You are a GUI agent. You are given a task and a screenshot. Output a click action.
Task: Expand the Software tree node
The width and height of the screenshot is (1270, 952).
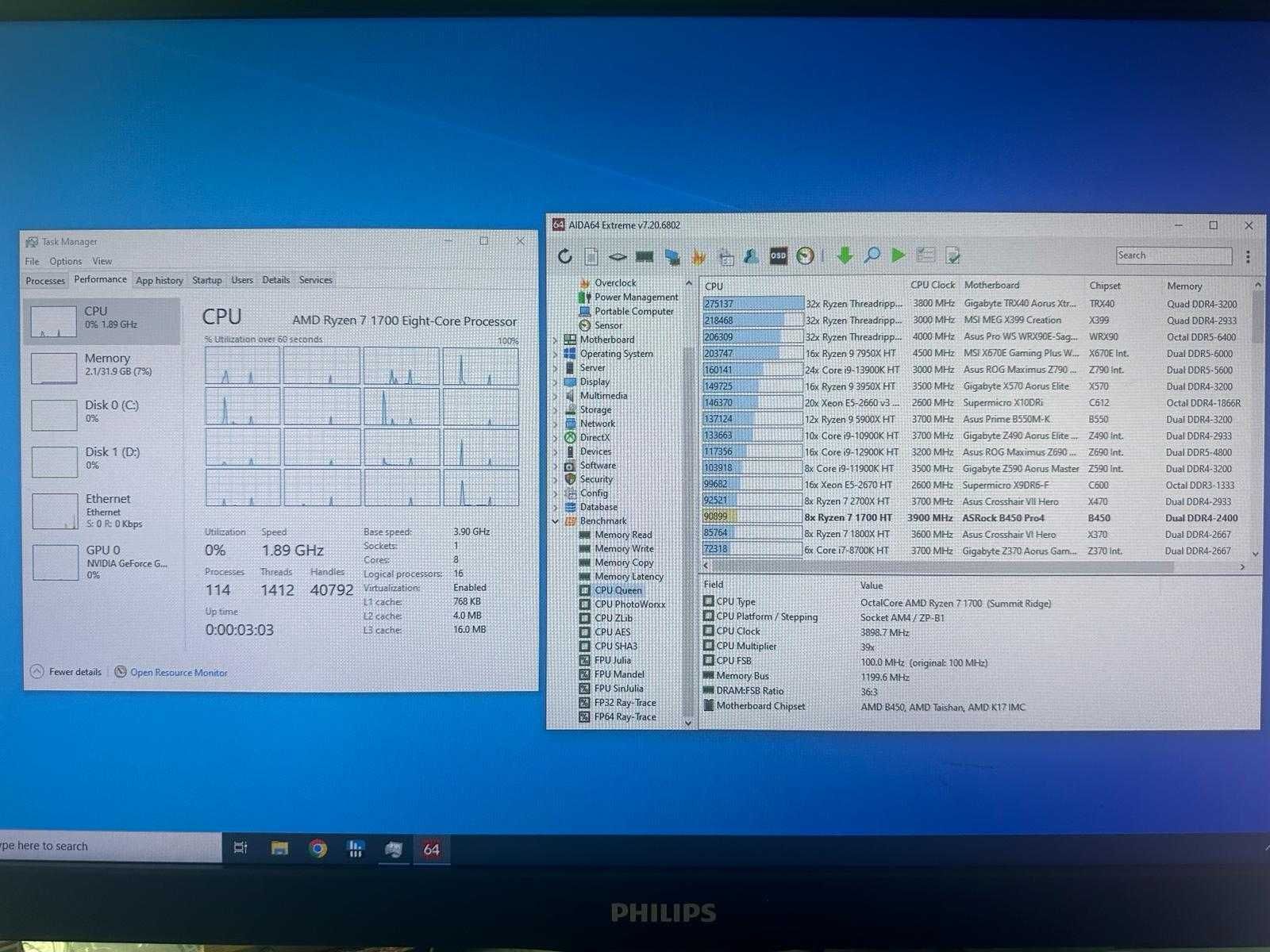pos(555,465)
